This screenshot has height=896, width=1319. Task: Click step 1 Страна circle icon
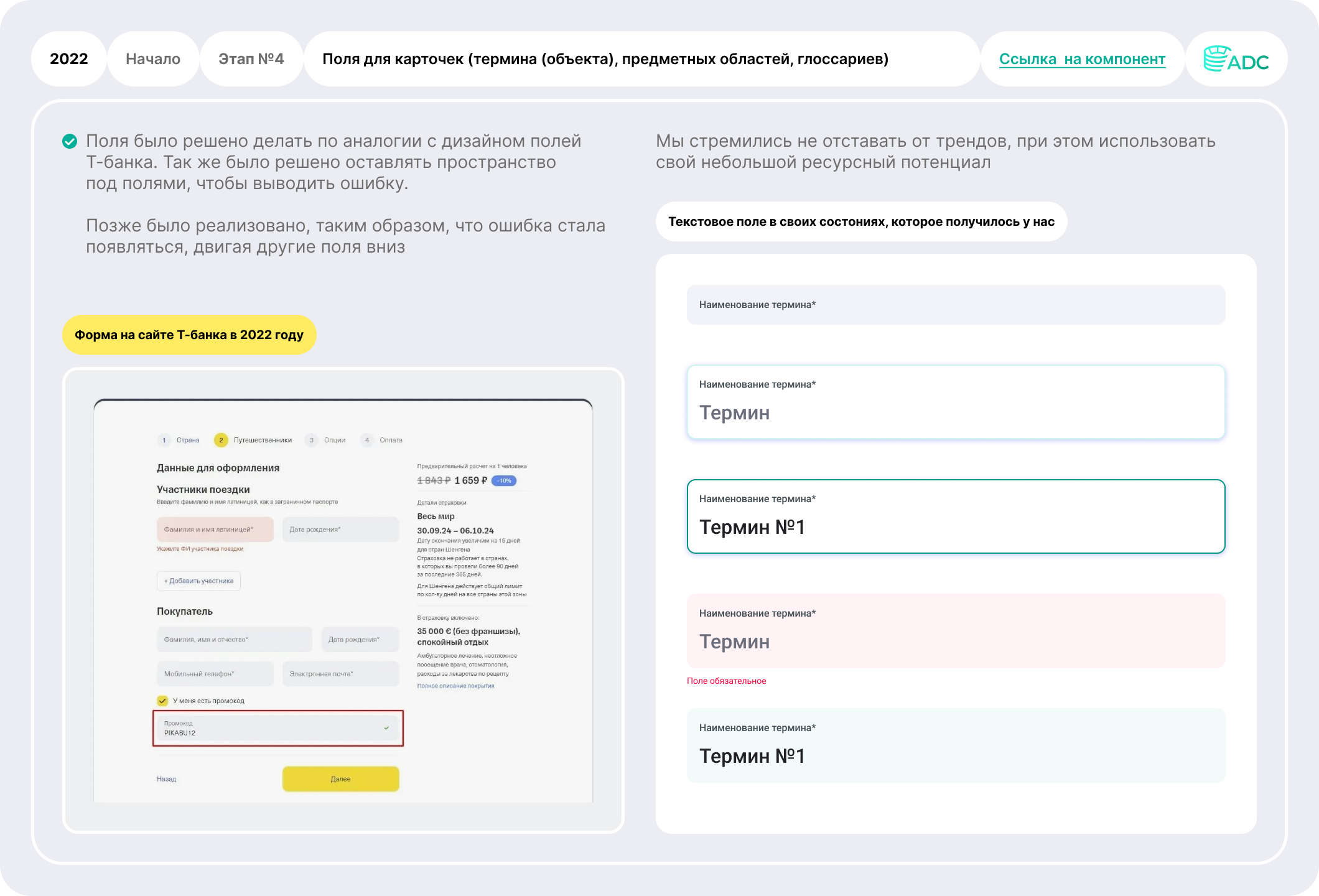(x=164, y=440)
